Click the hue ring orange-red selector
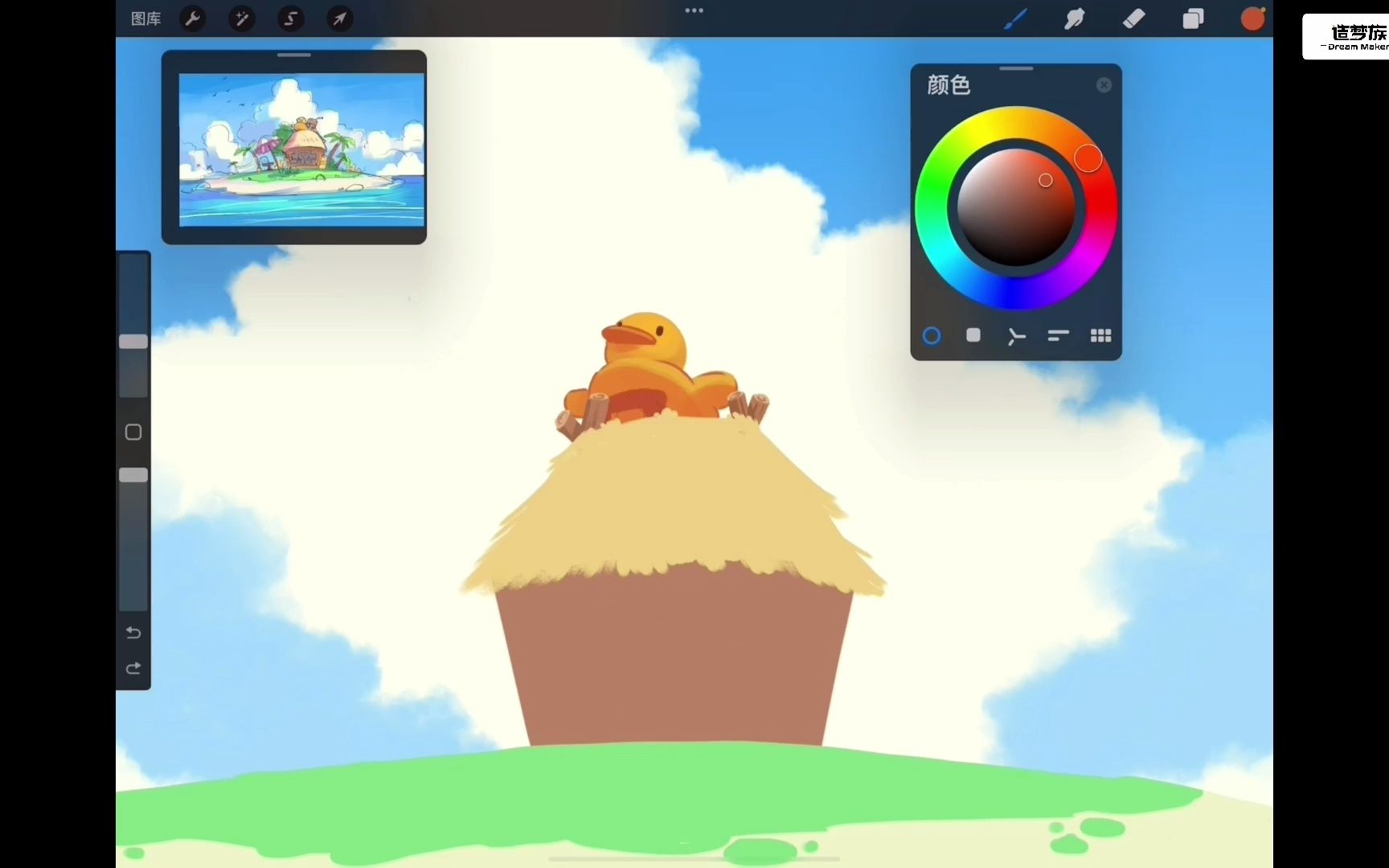This screenshot has height=868, width=1389. point(1088,158)
